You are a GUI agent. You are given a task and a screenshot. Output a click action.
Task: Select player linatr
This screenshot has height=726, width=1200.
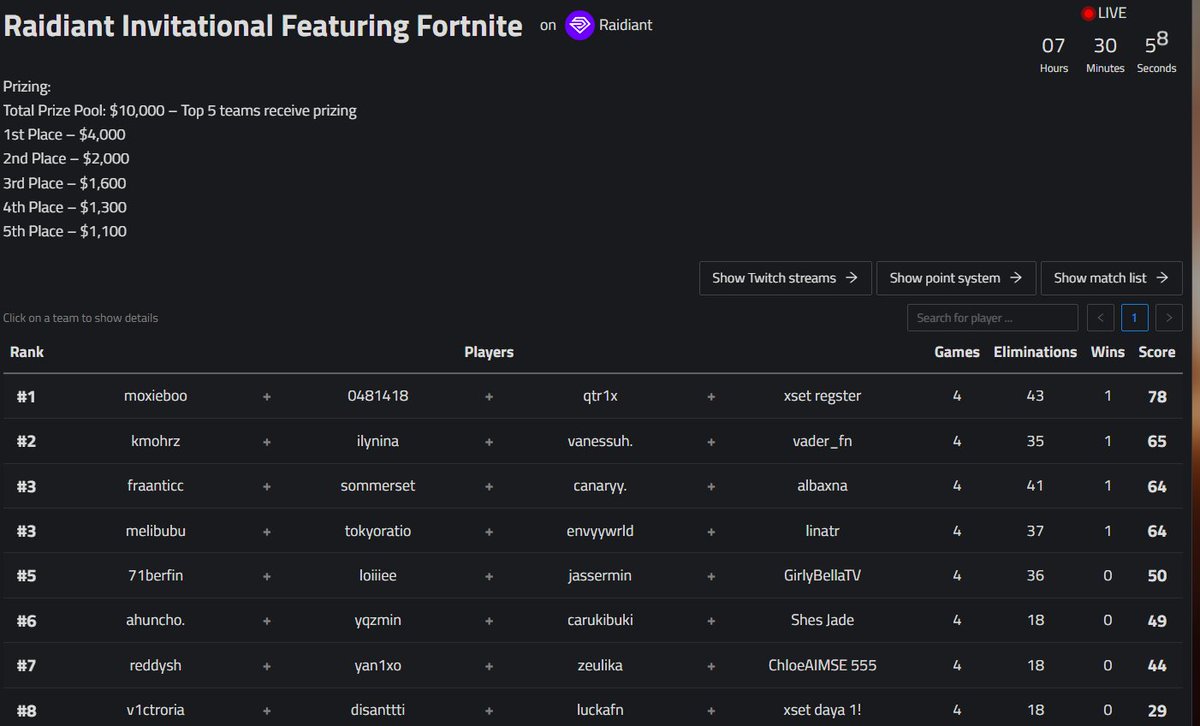822,530
